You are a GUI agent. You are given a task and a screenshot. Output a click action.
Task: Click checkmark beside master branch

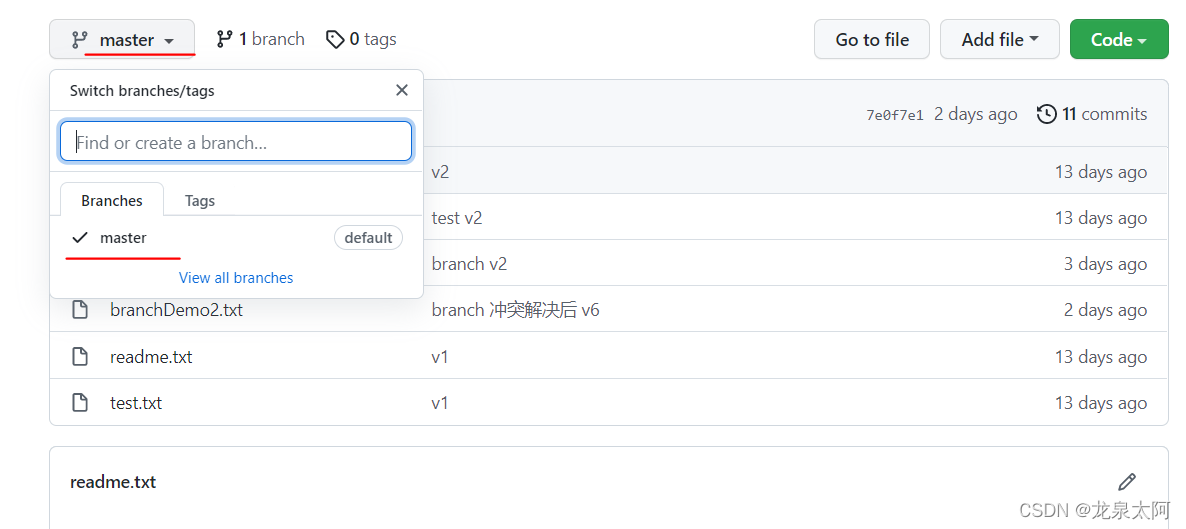click(80, 238)
